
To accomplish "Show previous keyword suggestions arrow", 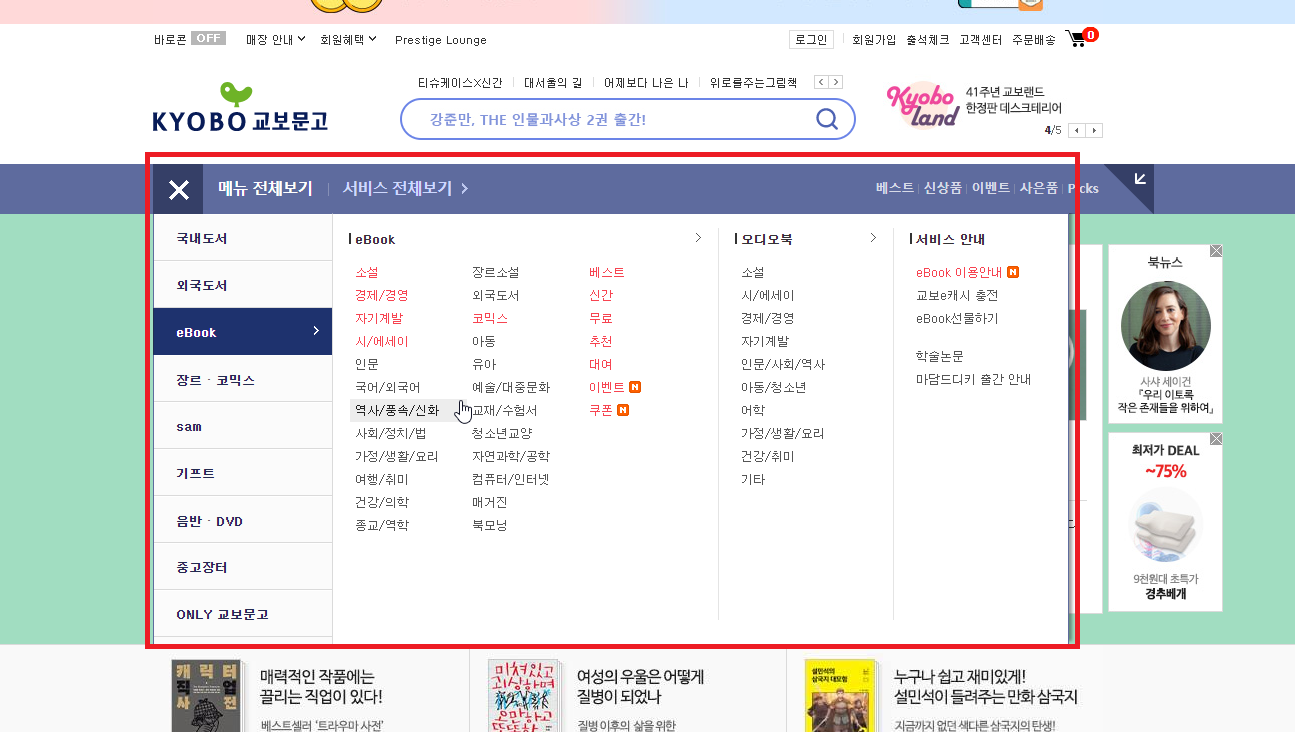I will tap(821, 82).
